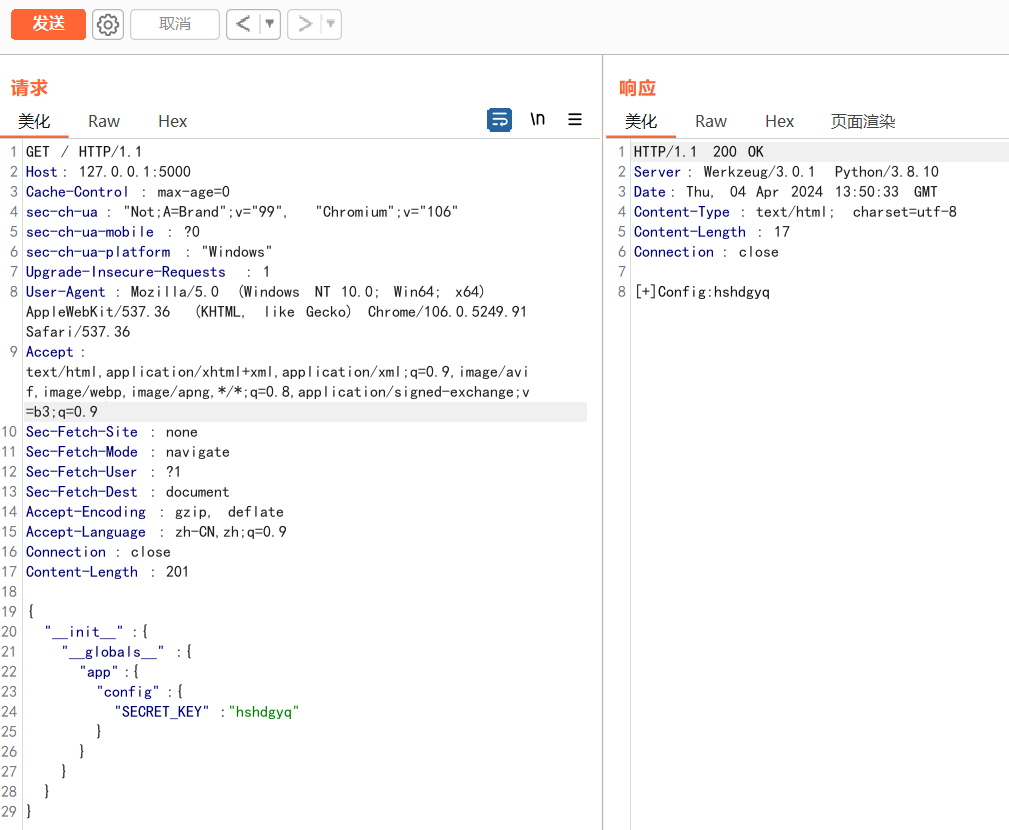1009x830 pixels.
Task: Click the Accept-Language header name
Action: (86, 531)
